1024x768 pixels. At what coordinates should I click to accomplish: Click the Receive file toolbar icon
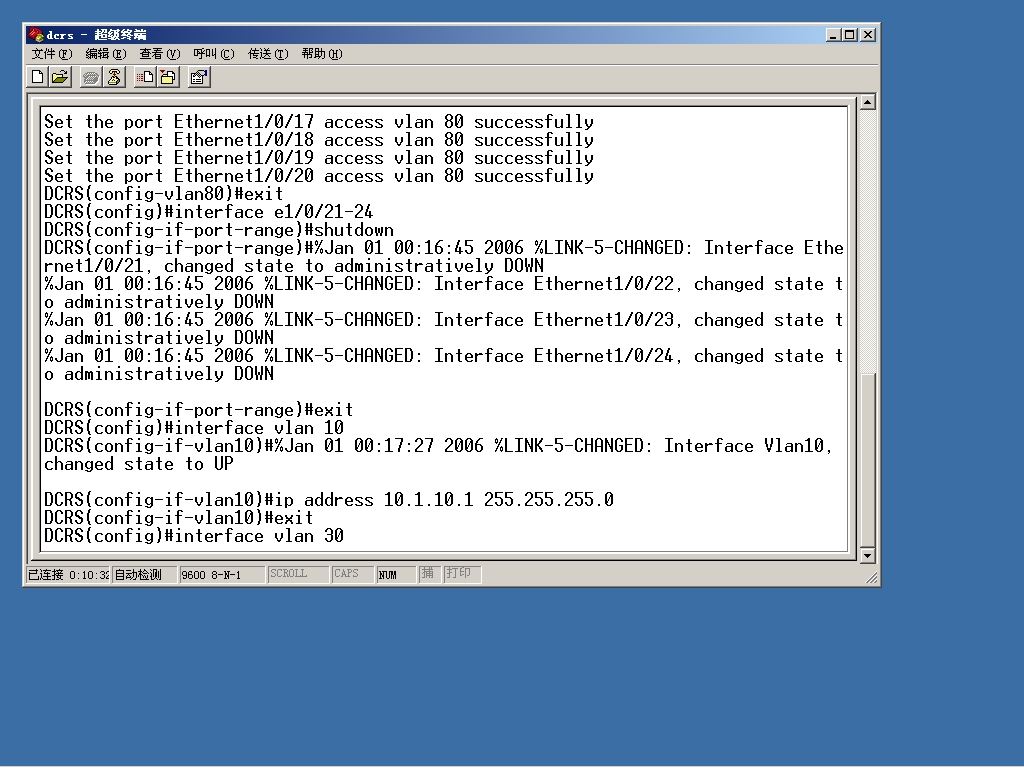pyautogui.click(x=168, y=78)
